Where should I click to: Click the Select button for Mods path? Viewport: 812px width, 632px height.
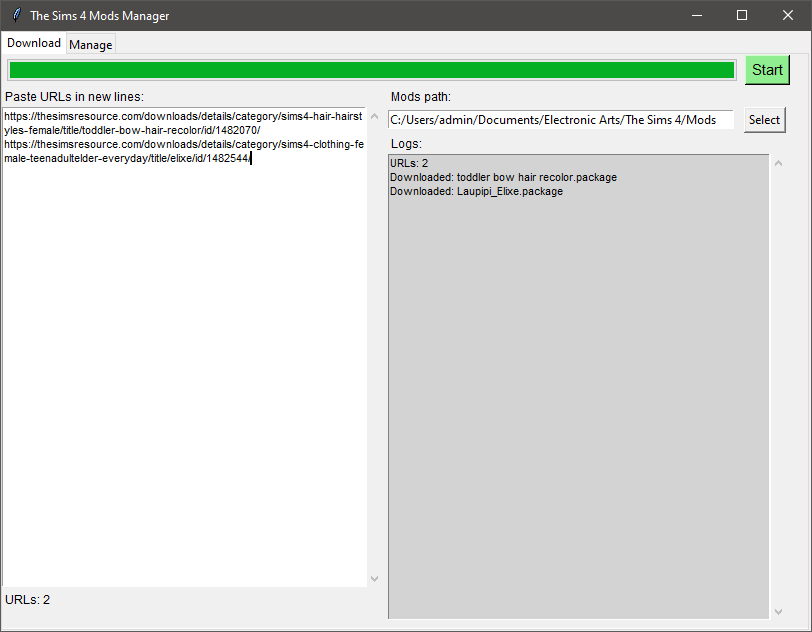coord(764,120)
